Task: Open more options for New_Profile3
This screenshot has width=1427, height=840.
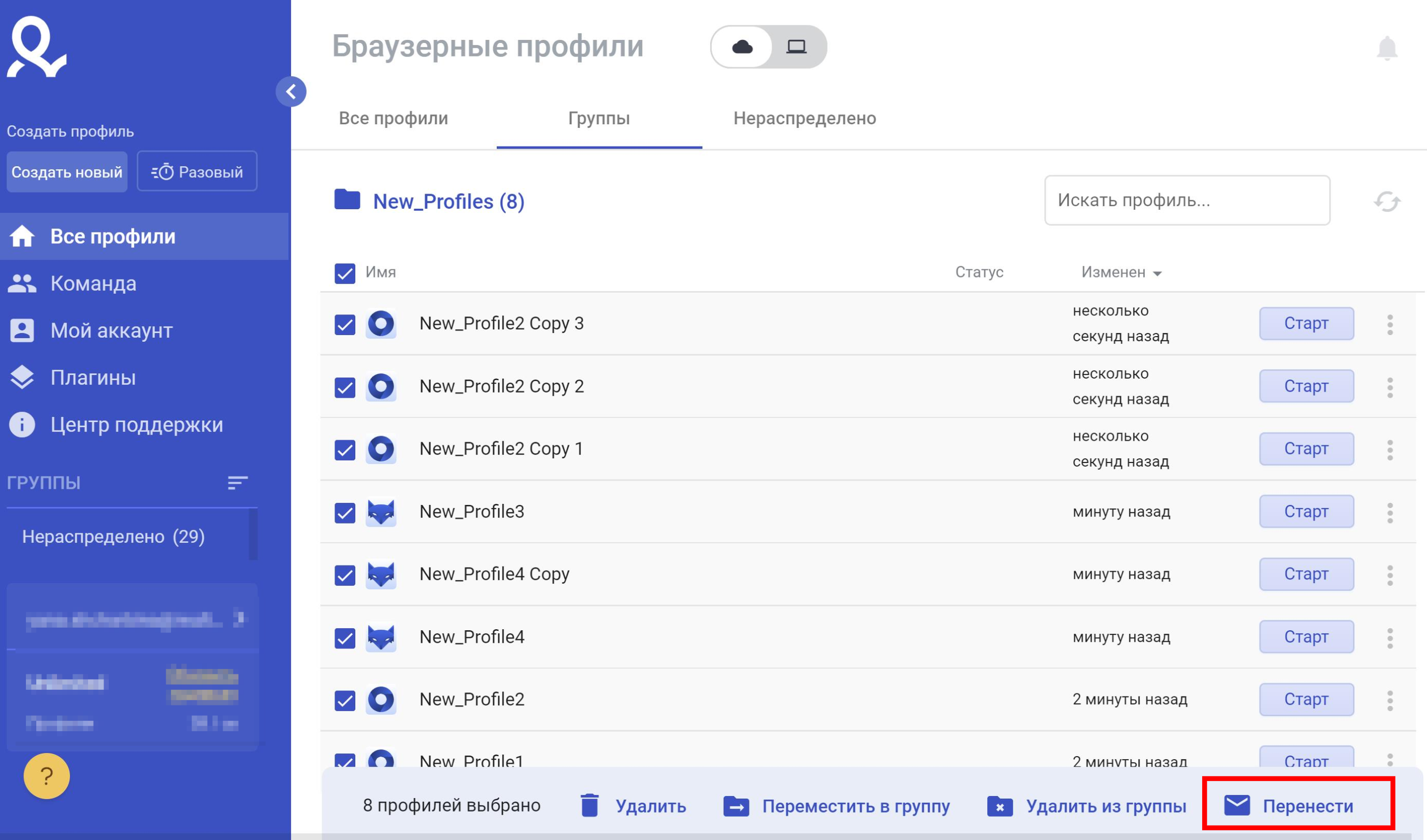Action: pos(1390,513)
